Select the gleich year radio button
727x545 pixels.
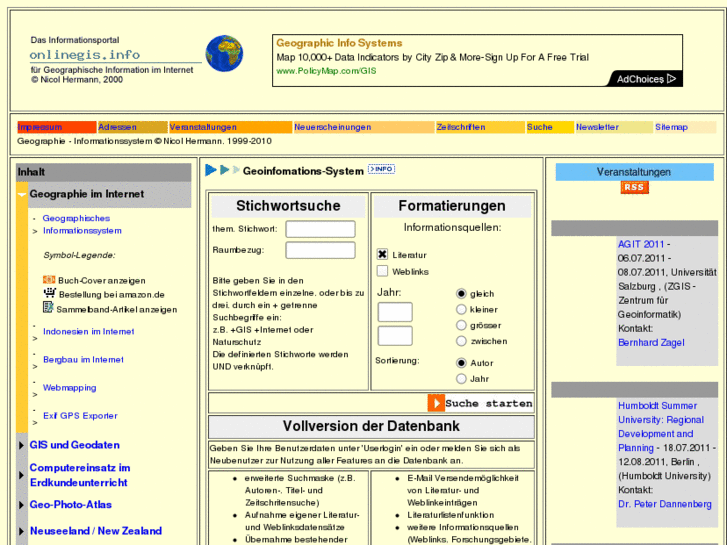pos(461,294)
